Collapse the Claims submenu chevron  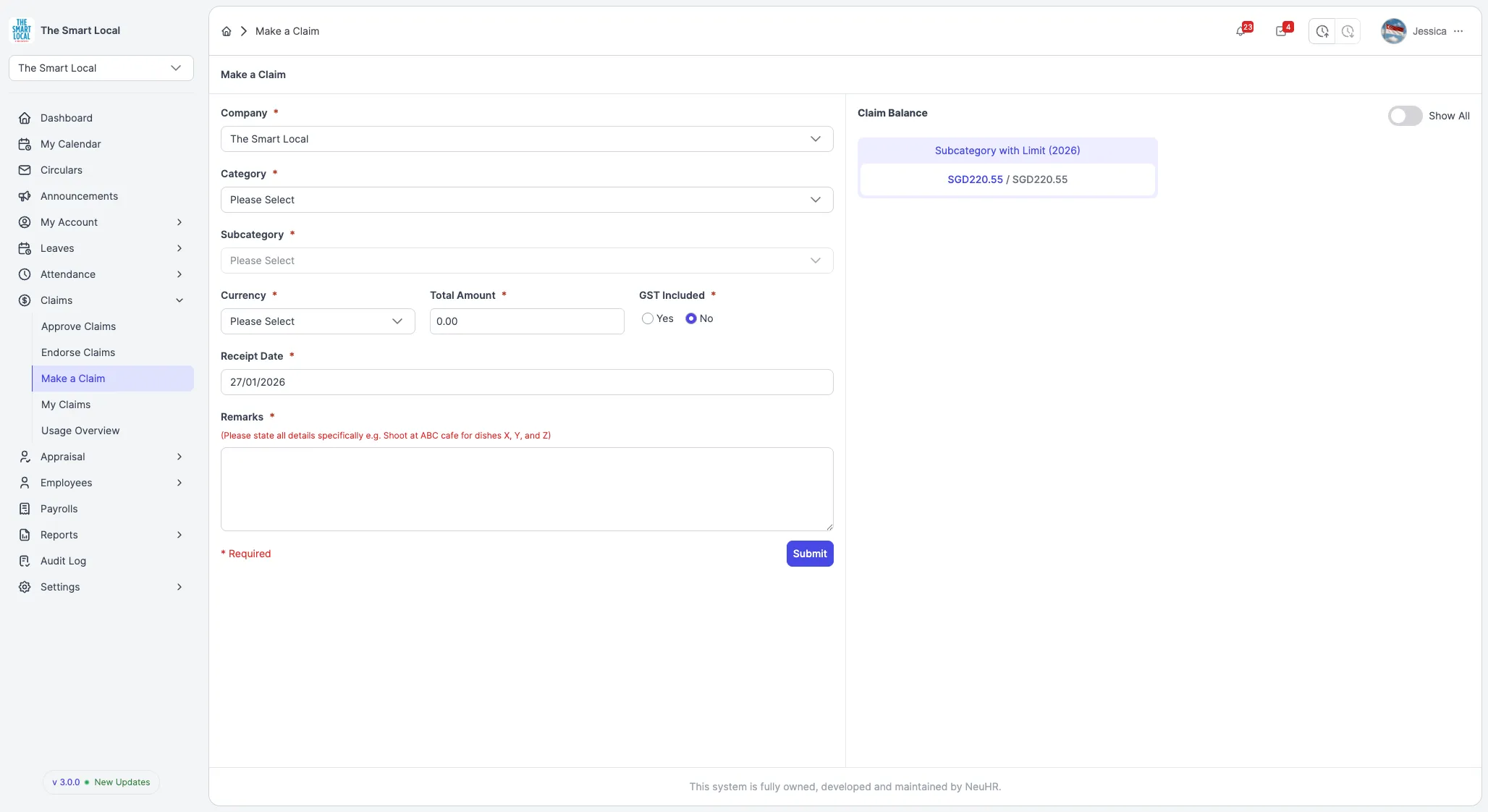[179, 300]
